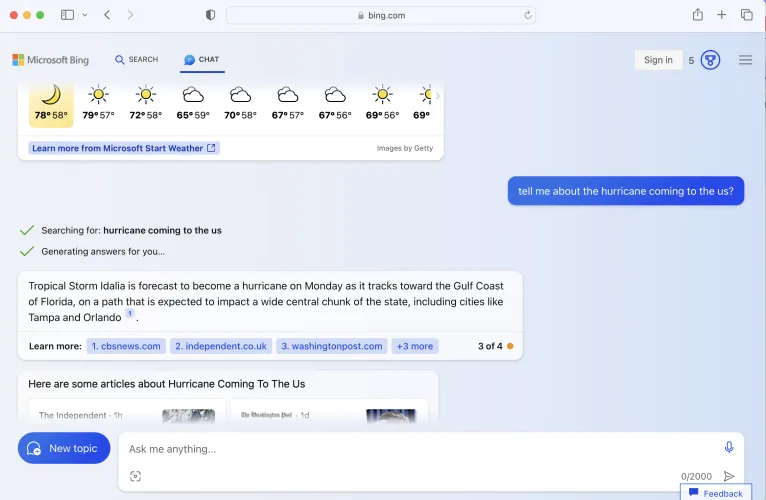Open a new Safari tab with plus icon
This screenshot has height=500, width=766.
722,15
